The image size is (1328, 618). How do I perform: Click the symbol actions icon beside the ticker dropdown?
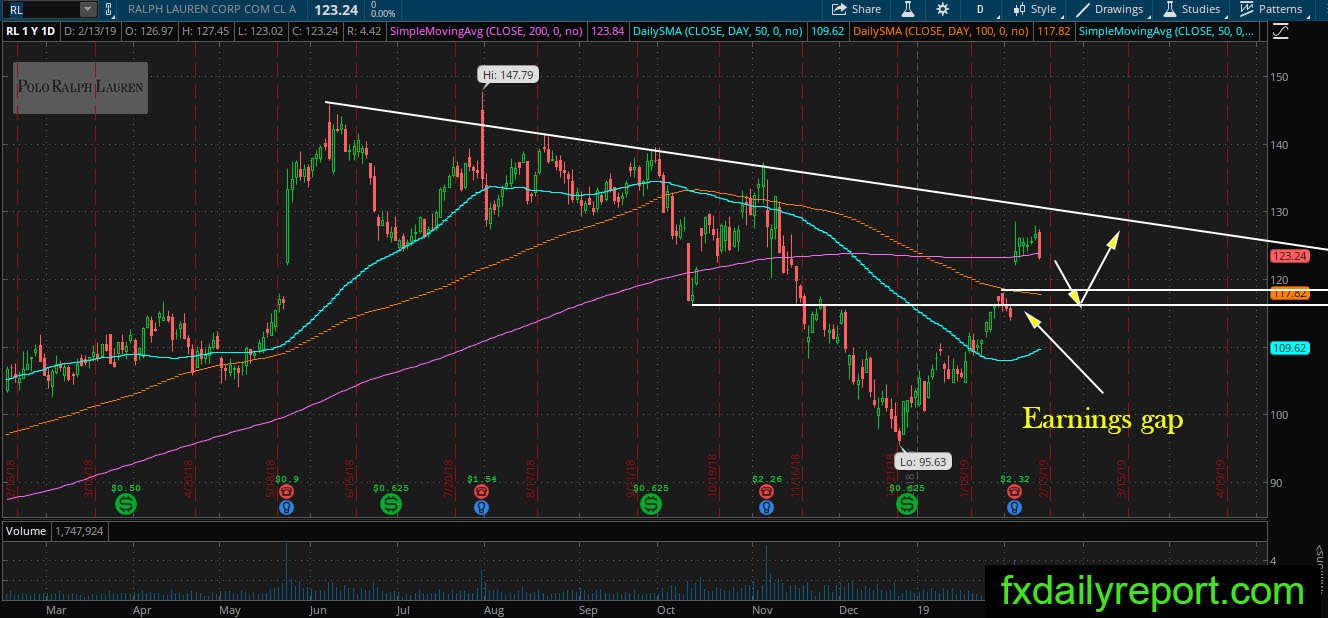pyautogui.click(x=108, y=9)
